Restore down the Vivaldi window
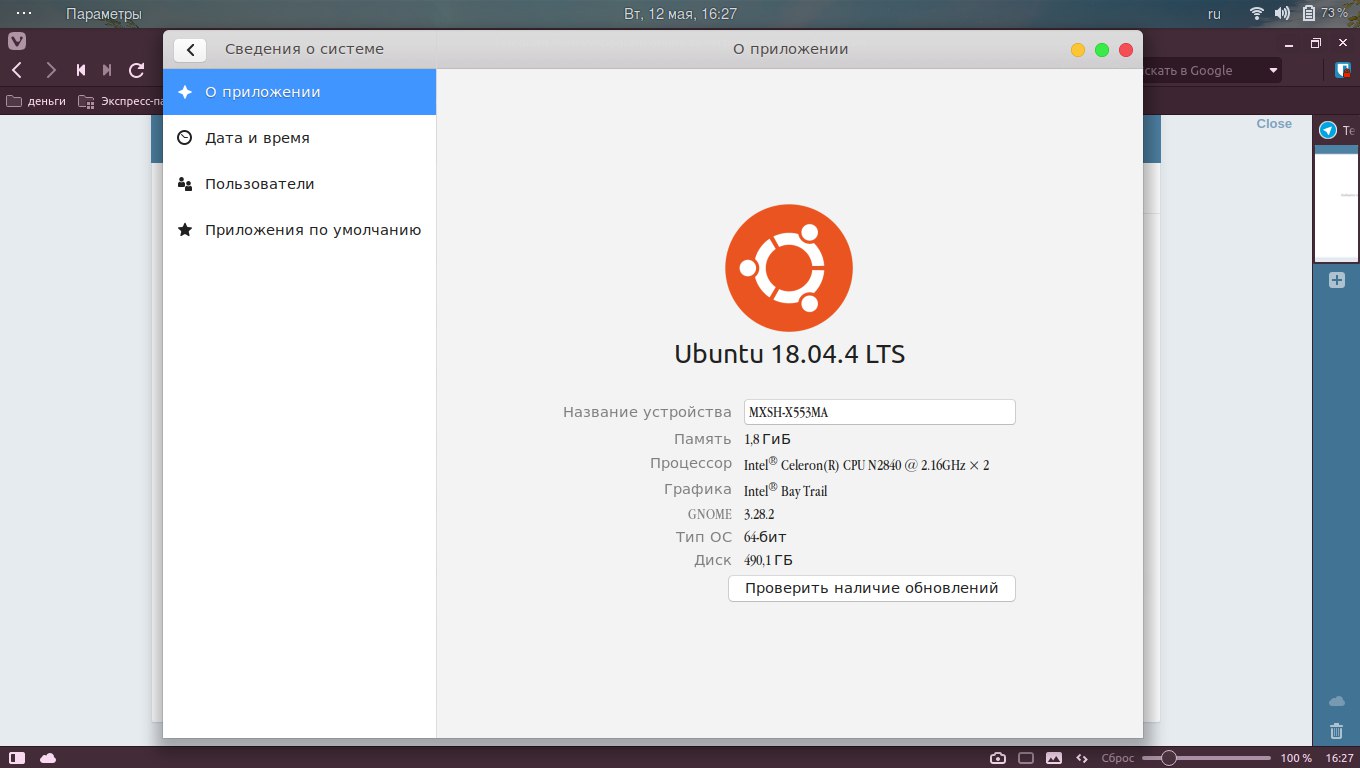Screen dimensions: 1360x768 point(1316,43)
